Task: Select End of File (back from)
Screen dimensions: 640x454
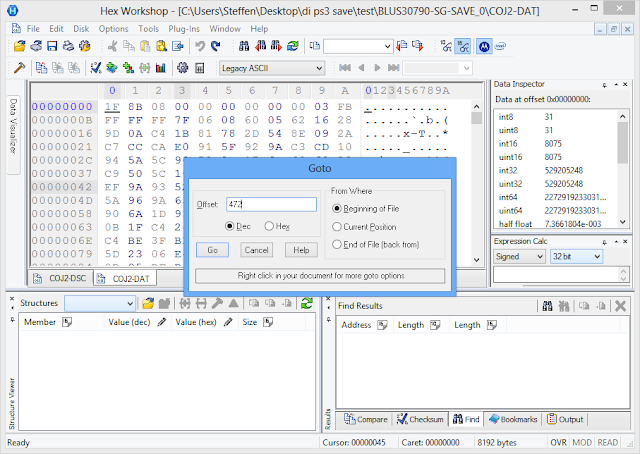Action: tap(336, 245)
